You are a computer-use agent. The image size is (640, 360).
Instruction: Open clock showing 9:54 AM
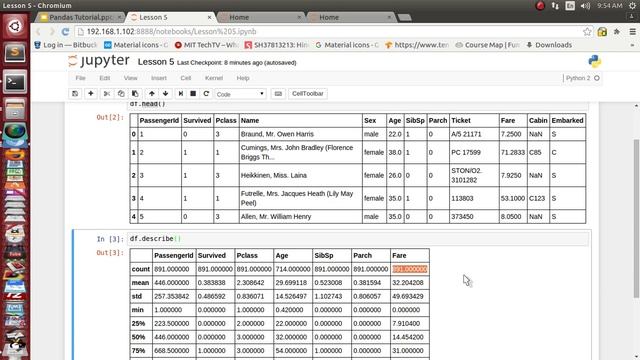610,6
